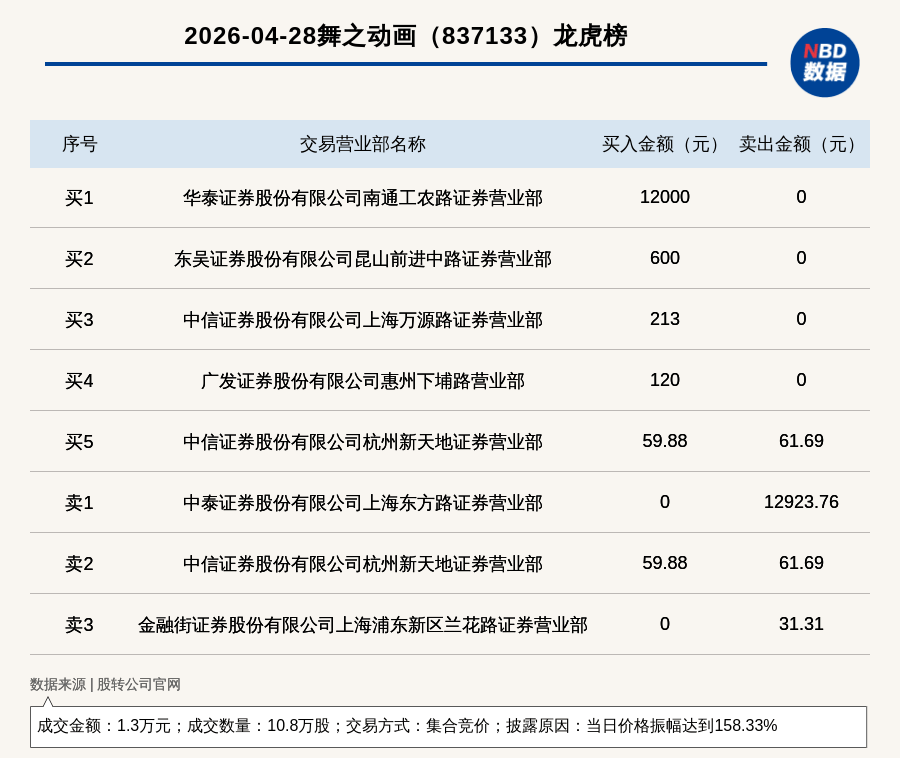Click the buy amount 600
900x758 pixels.
pos(665,258)
